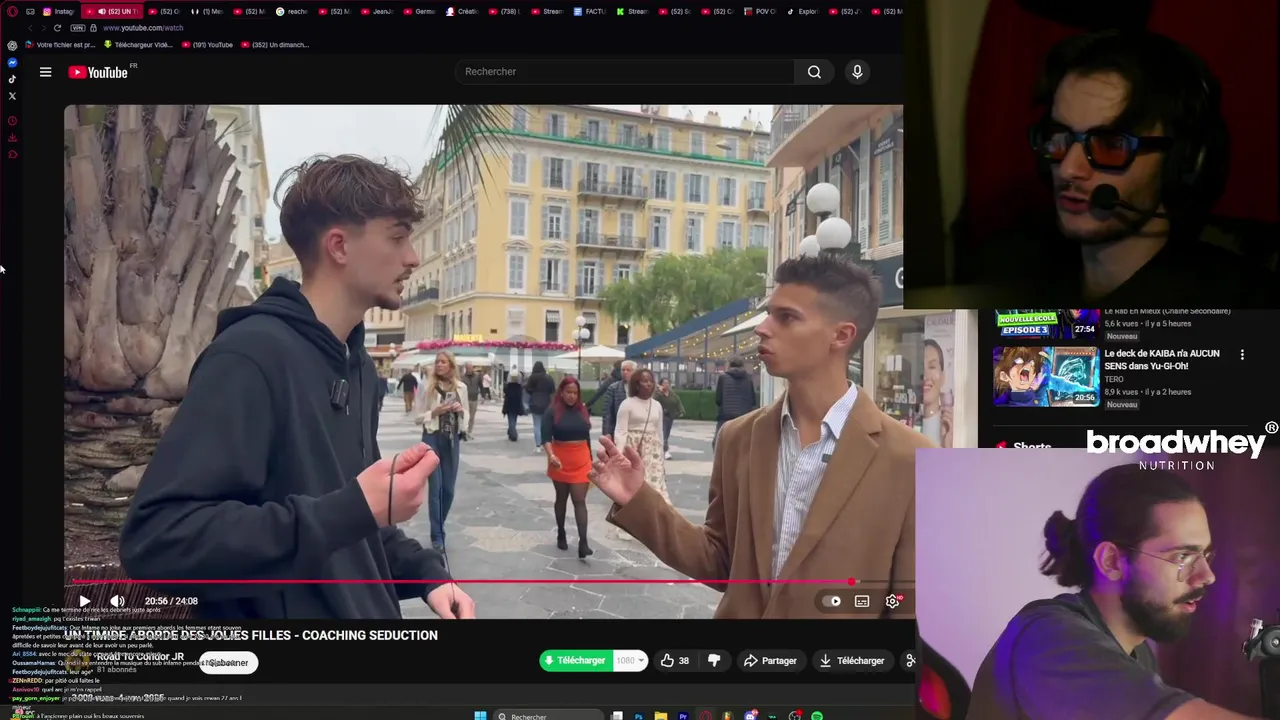The height and width of the screenshot is (720, 1280).
Task: Open the EPISODE 3 recommended video thumbnail
Action: coord(1046,324)
